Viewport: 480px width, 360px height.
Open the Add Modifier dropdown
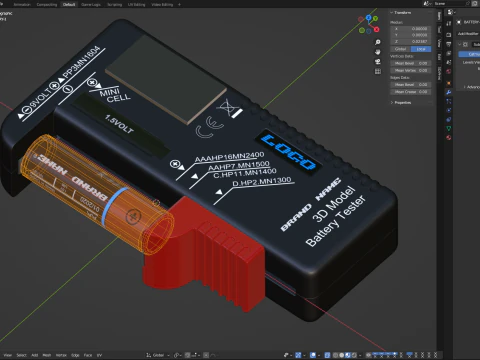(x=468, y=34)
